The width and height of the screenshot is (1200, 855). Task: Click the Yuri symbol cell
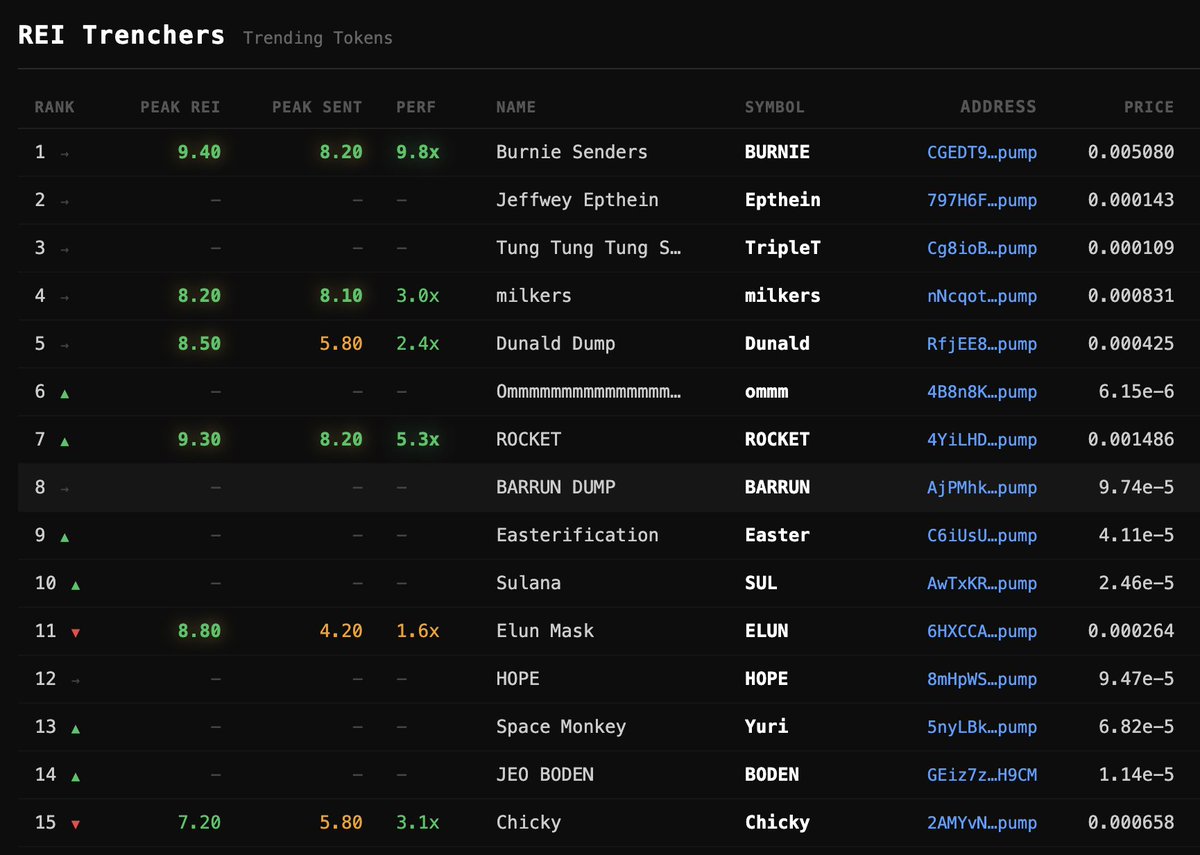766,727
